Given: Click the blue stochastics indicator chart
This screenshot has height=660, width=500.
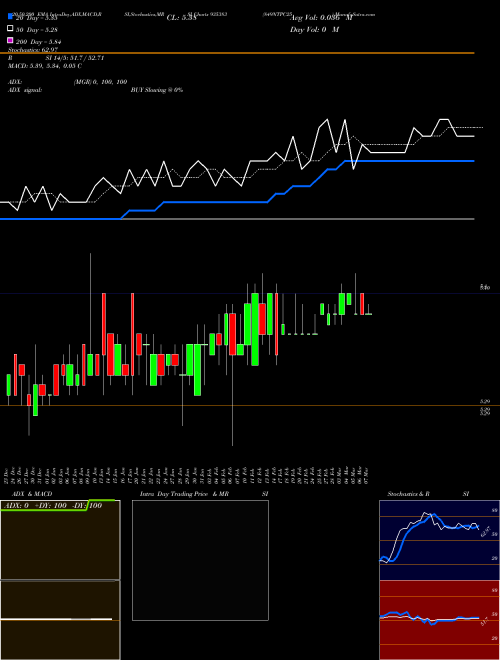Looking at the screenshot, I should (x=439, y=540).
